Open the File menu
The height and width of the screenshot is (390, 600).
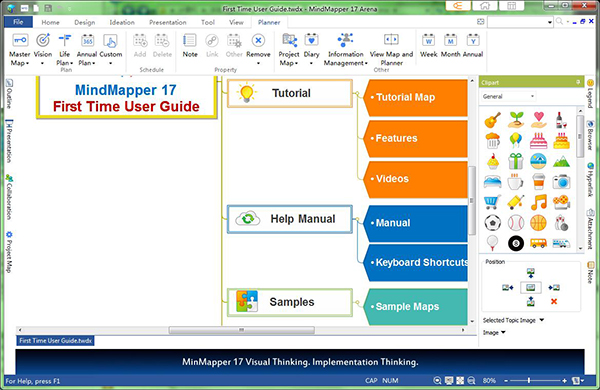point(18,22)
